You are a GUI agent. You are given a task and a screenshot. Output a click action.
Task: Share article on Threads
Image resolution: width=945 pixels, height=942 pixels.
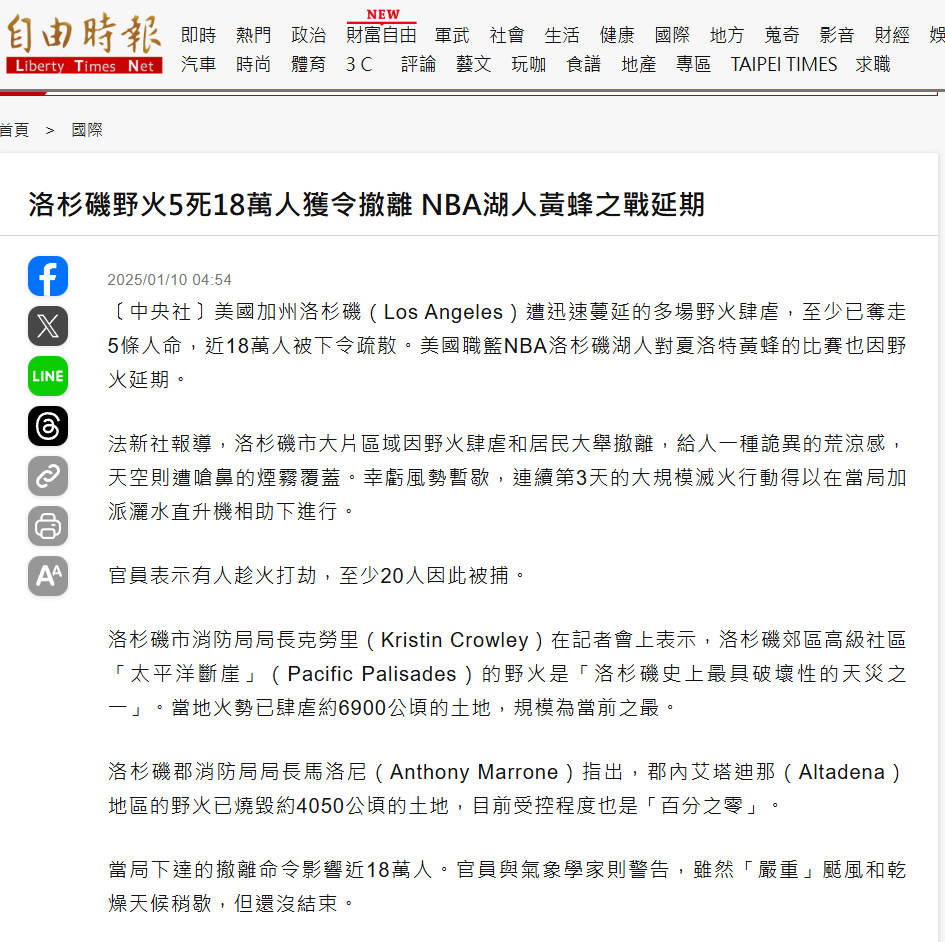coord(48,426)
